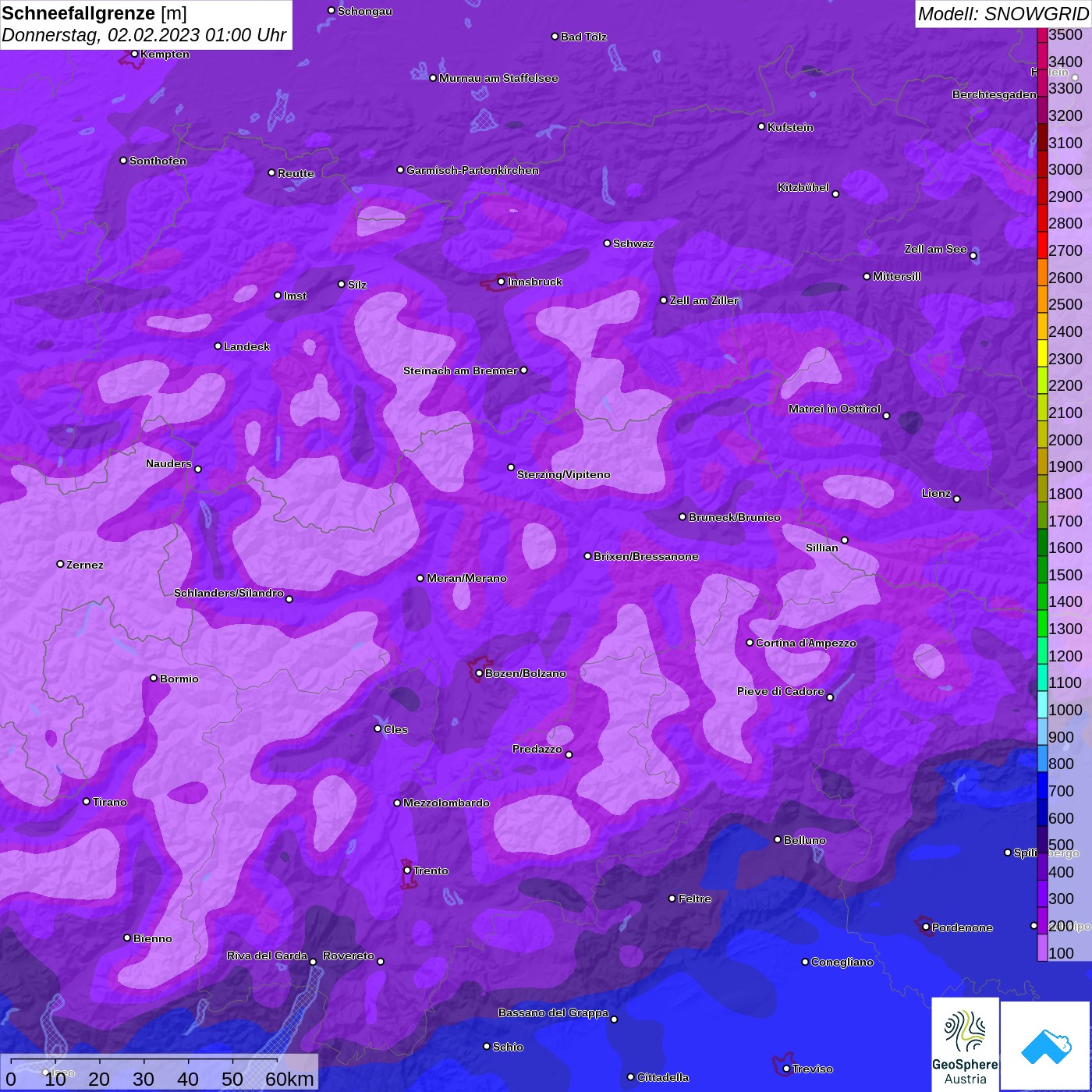This screenshot has width=1092, height=1092.
Task: Click the Modell: SNOWGRID label
Action: (1002, 13)
